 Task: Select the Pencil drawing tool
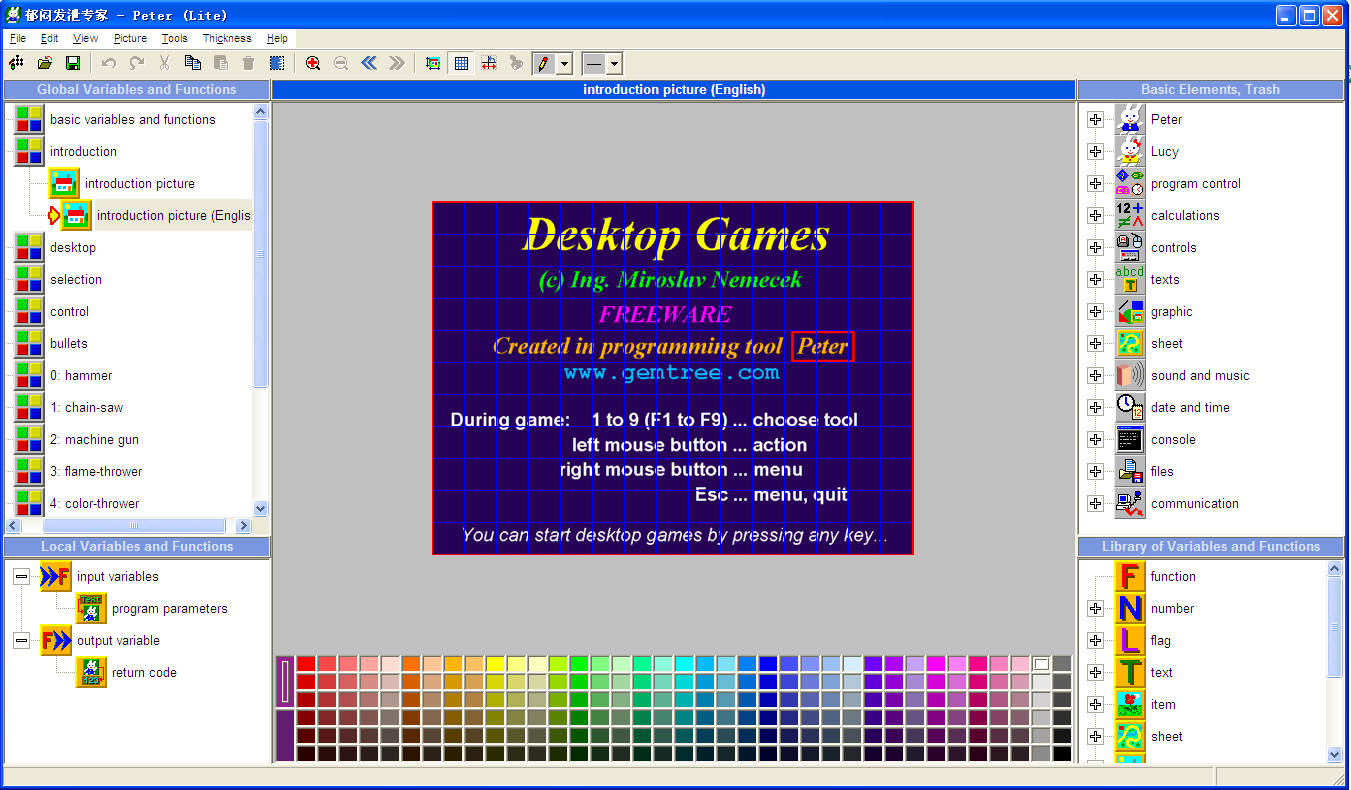[544, 63]
